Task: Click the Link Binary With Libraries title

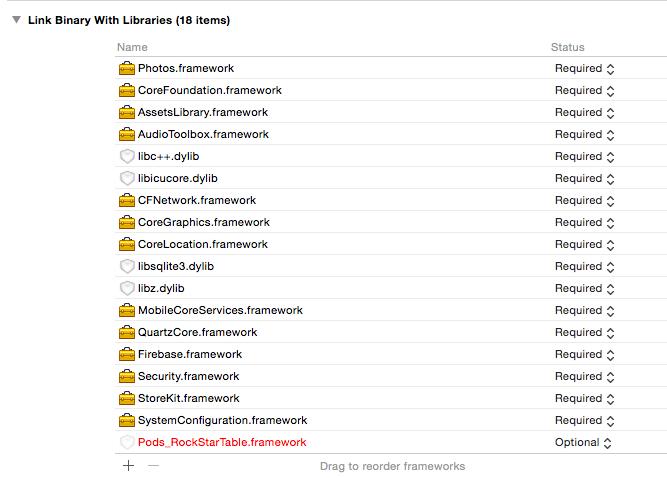Action: [129, 20]
